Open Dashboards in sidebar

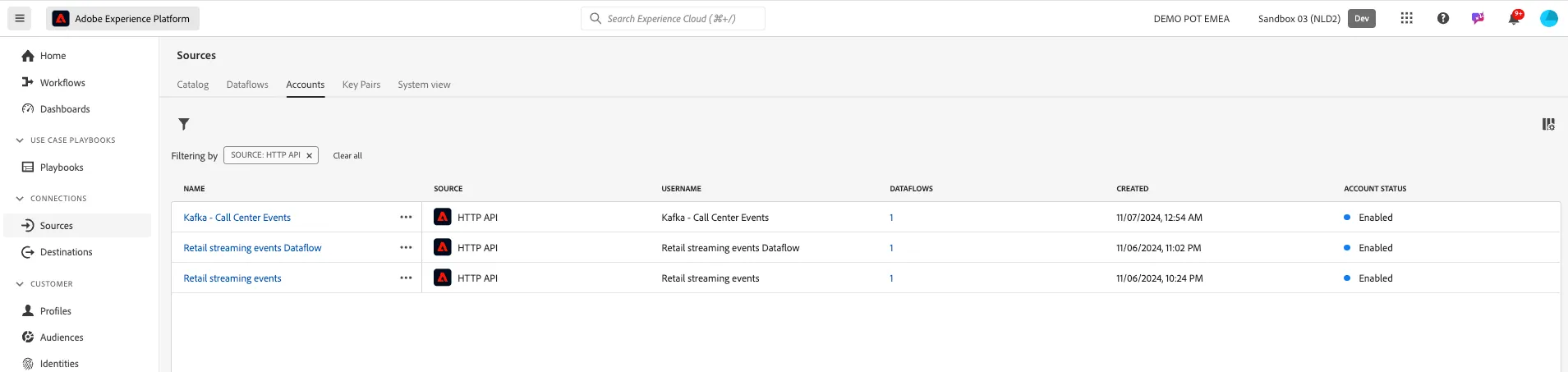pos(65,109)
